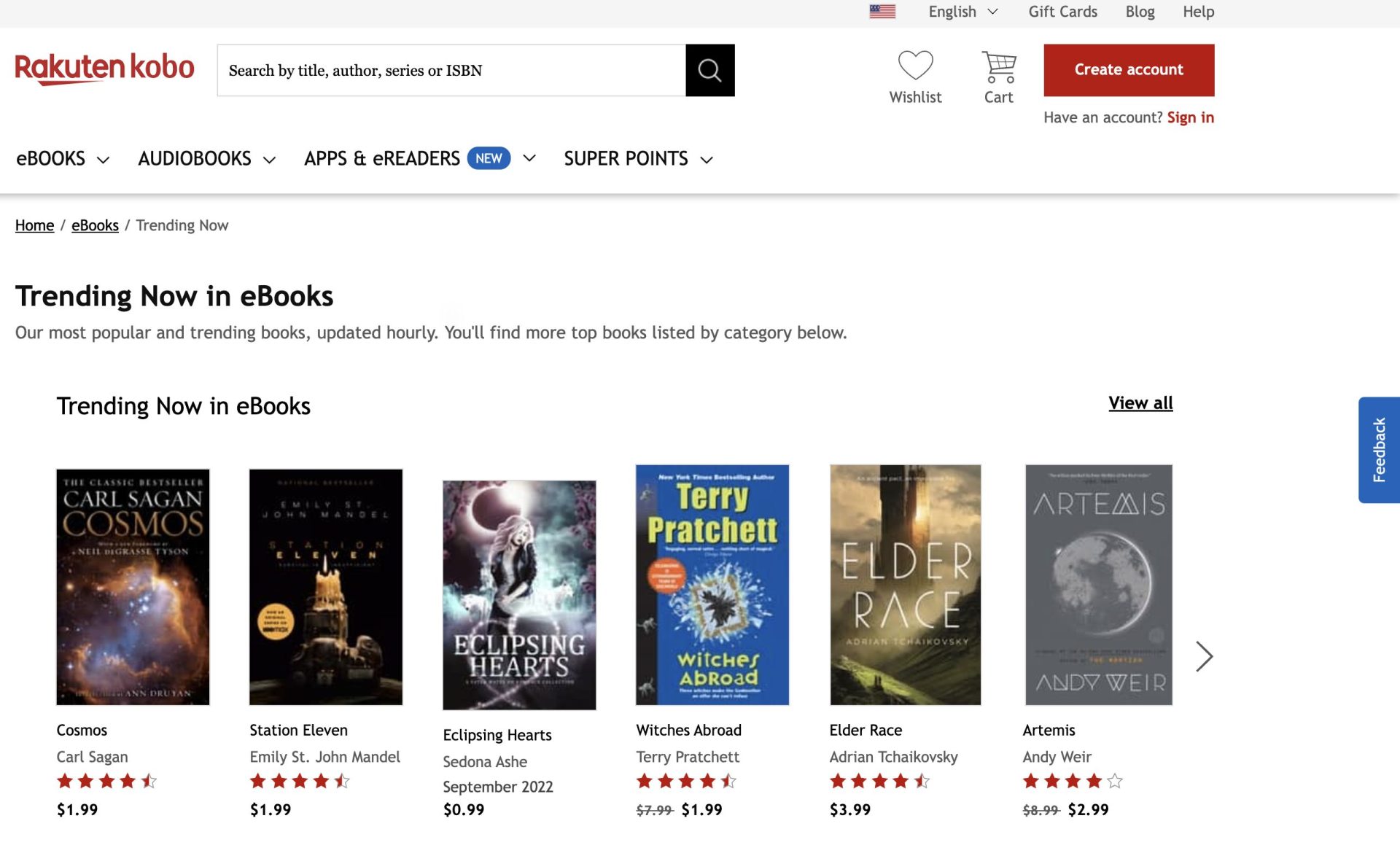1400x856 pixels.
Task: Click the Create account button
Action: click(x=1129, y=70)
